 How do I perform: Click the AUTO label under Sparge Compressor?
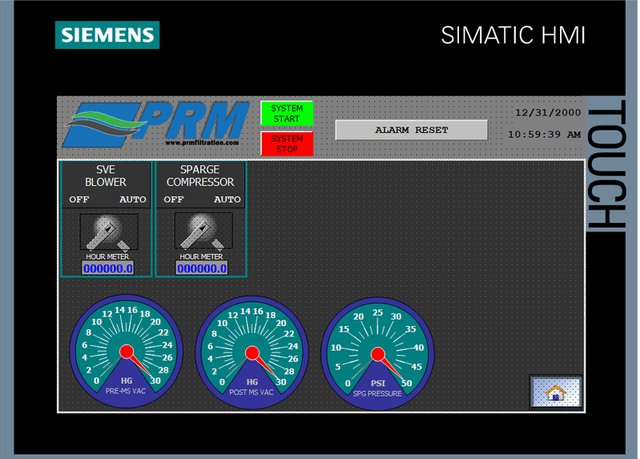pos(227,200)
